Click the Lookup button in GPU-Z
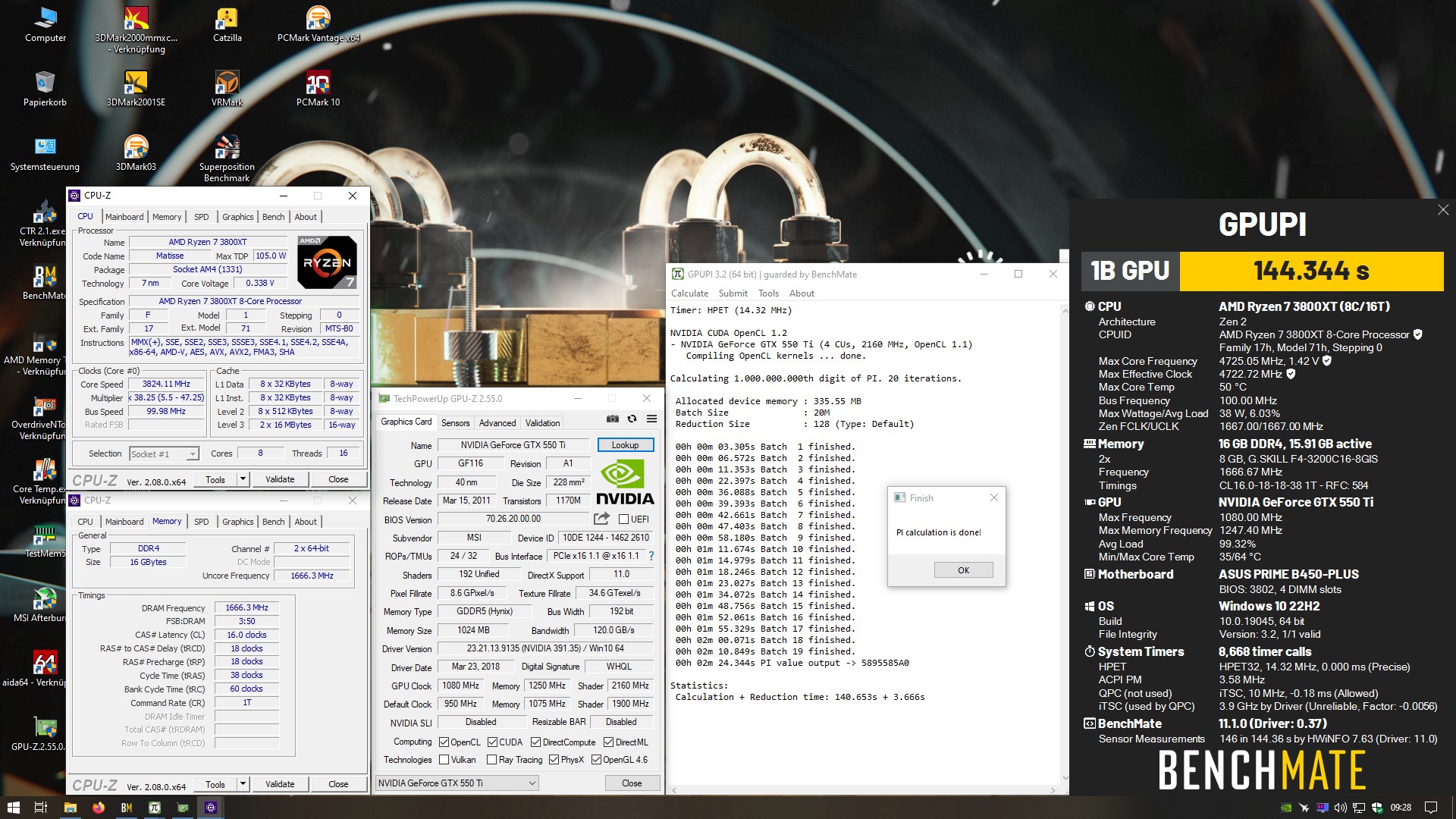The image size is (1456, 819). point(625,445)
